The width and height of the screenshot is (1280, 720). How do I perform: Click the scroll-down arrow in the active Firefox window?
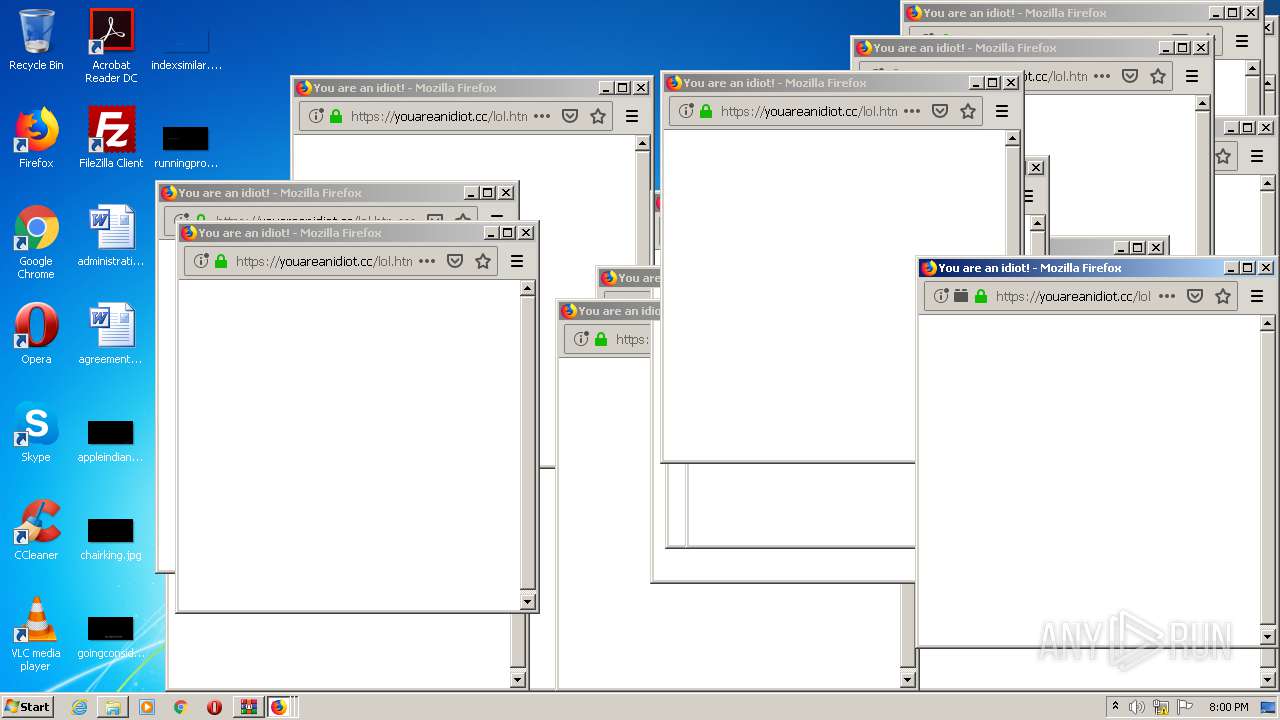(1267, 637)
